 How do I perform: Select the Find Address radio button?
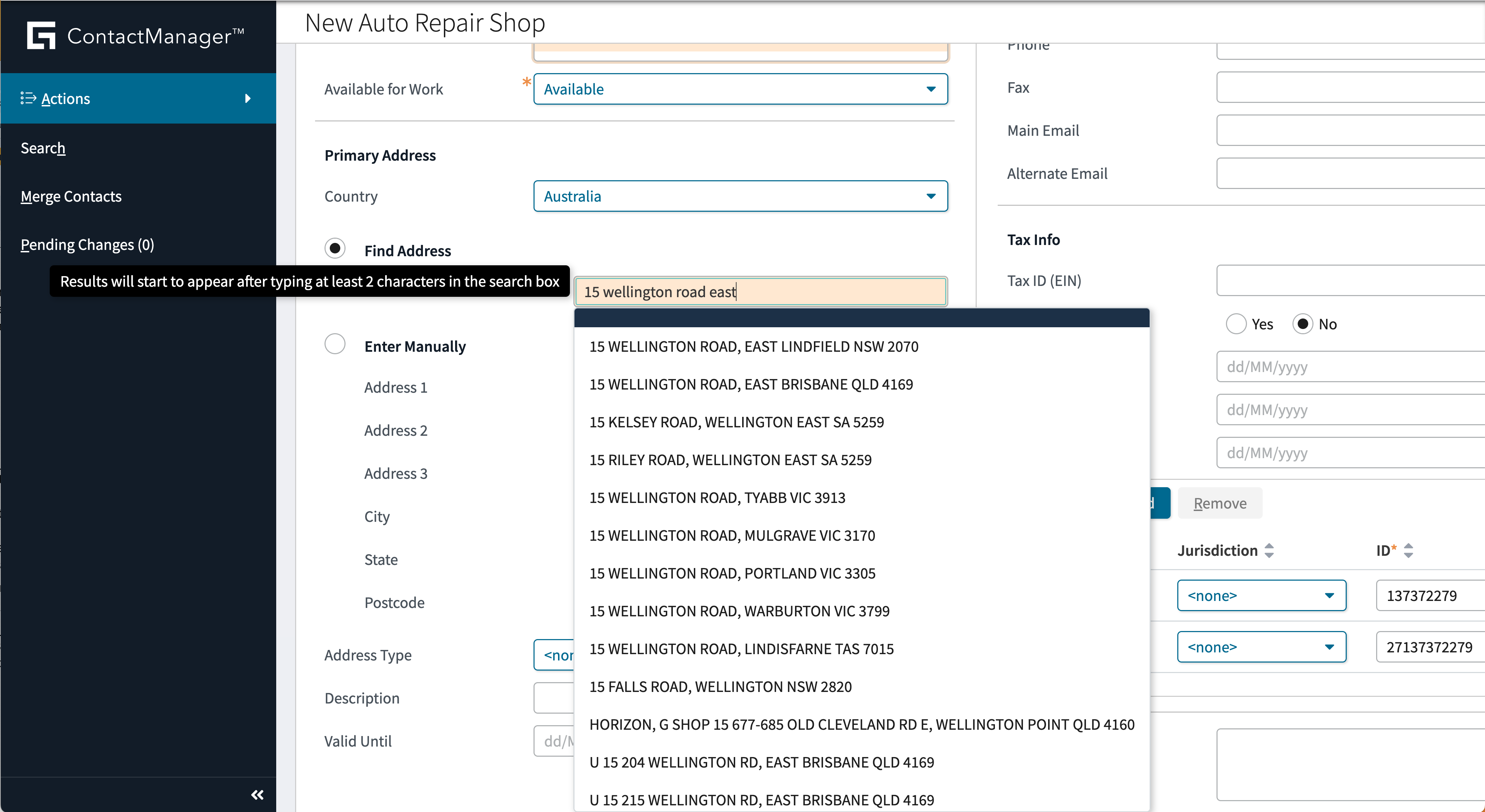click(335, 248)
